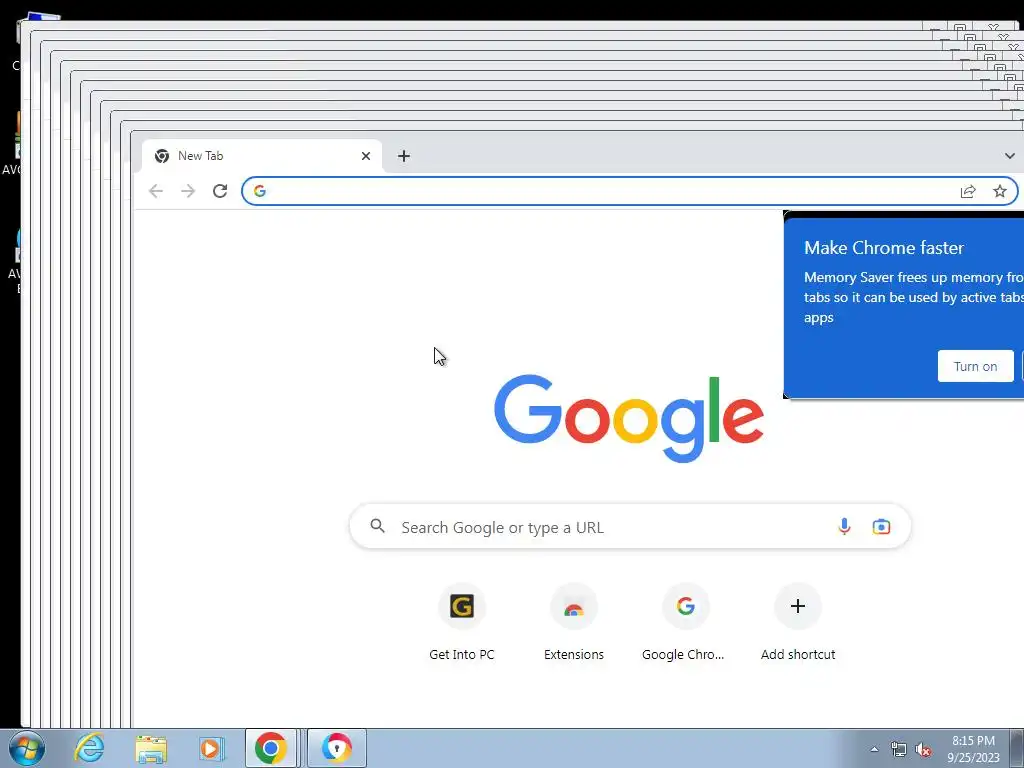
Task: Launch Internet Explorer from taskbar
Action: 89,748
